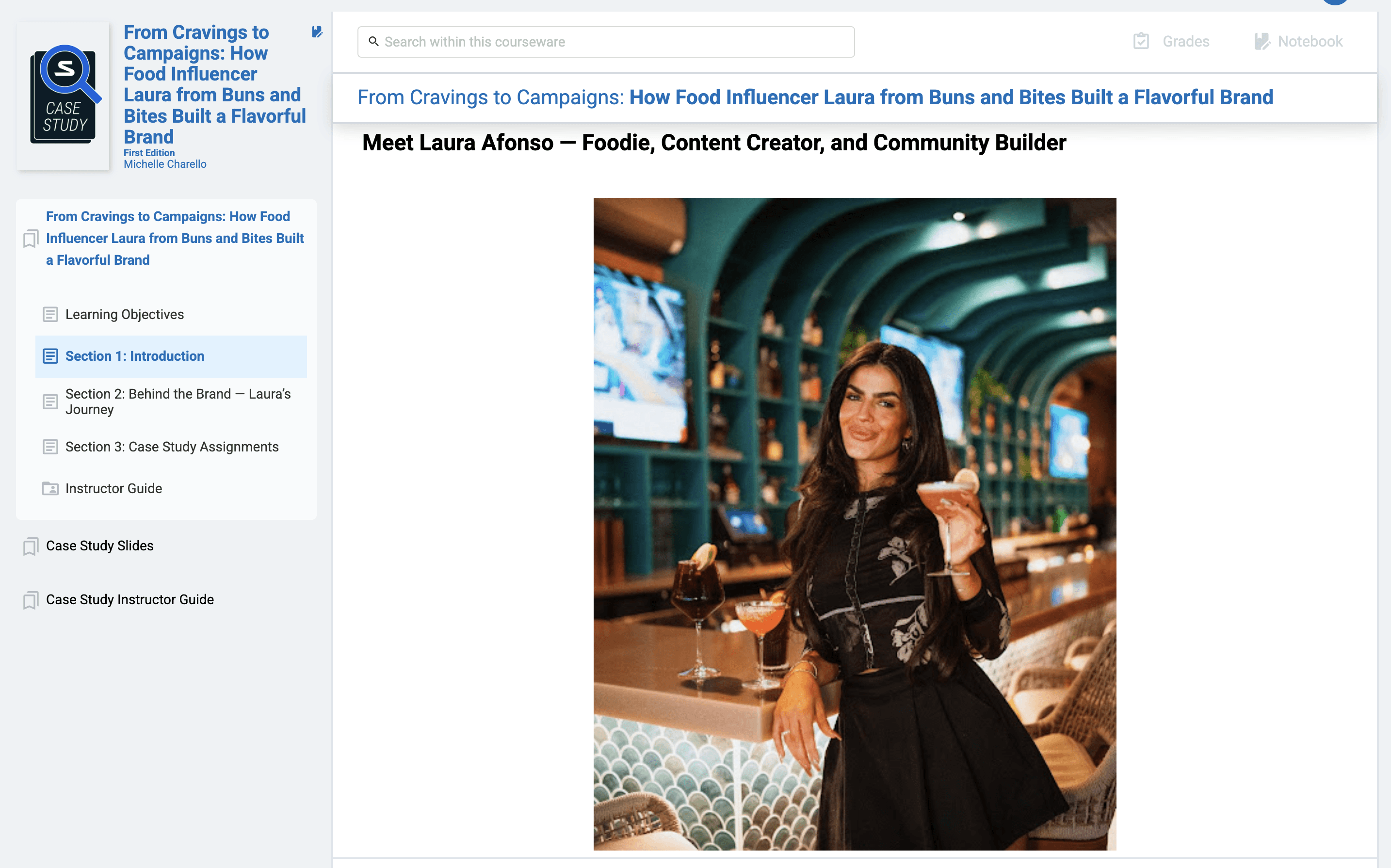The image size is (1391, 868).
Task: Collapse the From Cravings to Campaigns chapter
Action: (x=175, y=238)
